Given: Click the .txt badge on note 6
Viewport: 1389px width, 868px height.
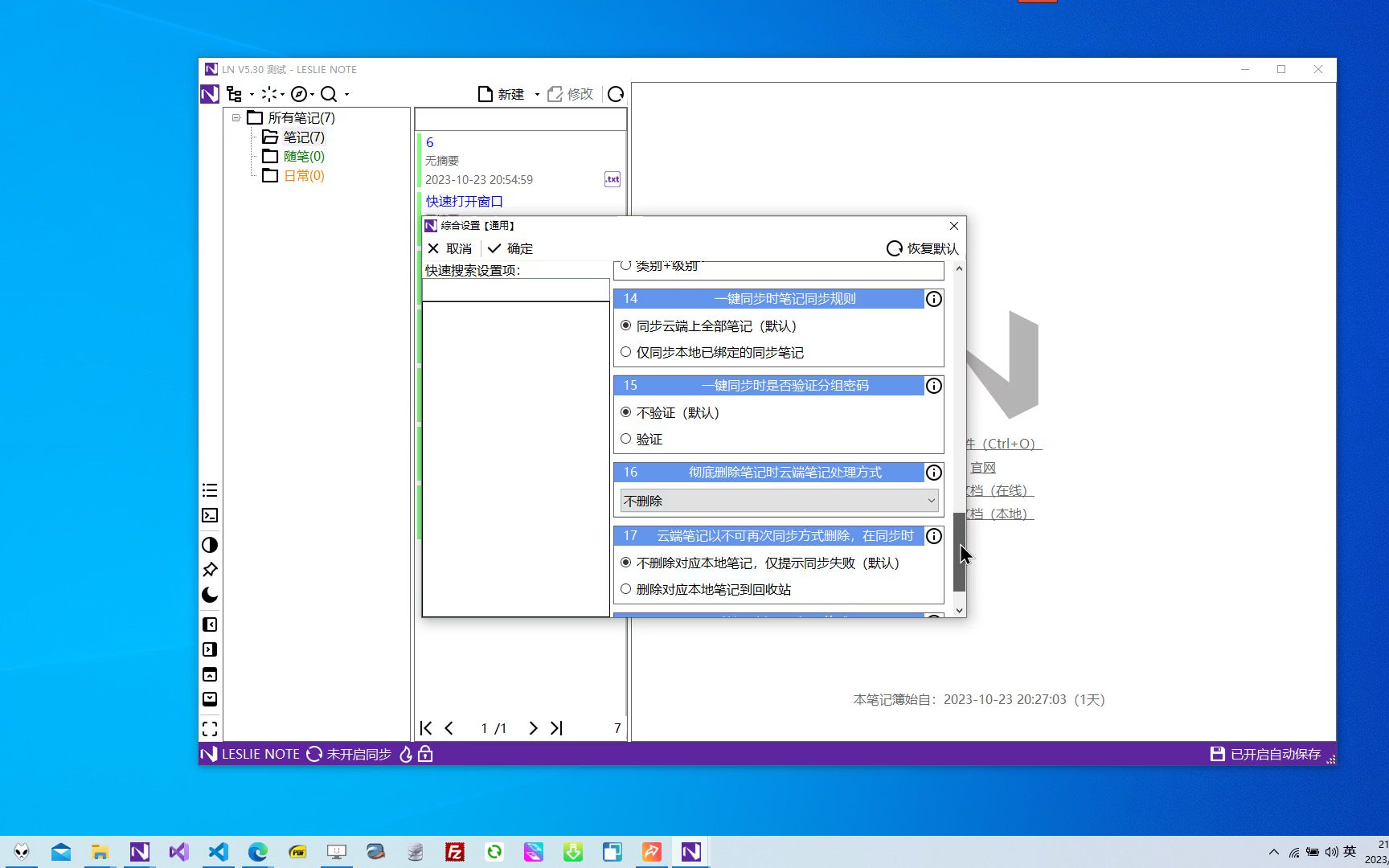Looking at the screenshot, I should [612, 178].
